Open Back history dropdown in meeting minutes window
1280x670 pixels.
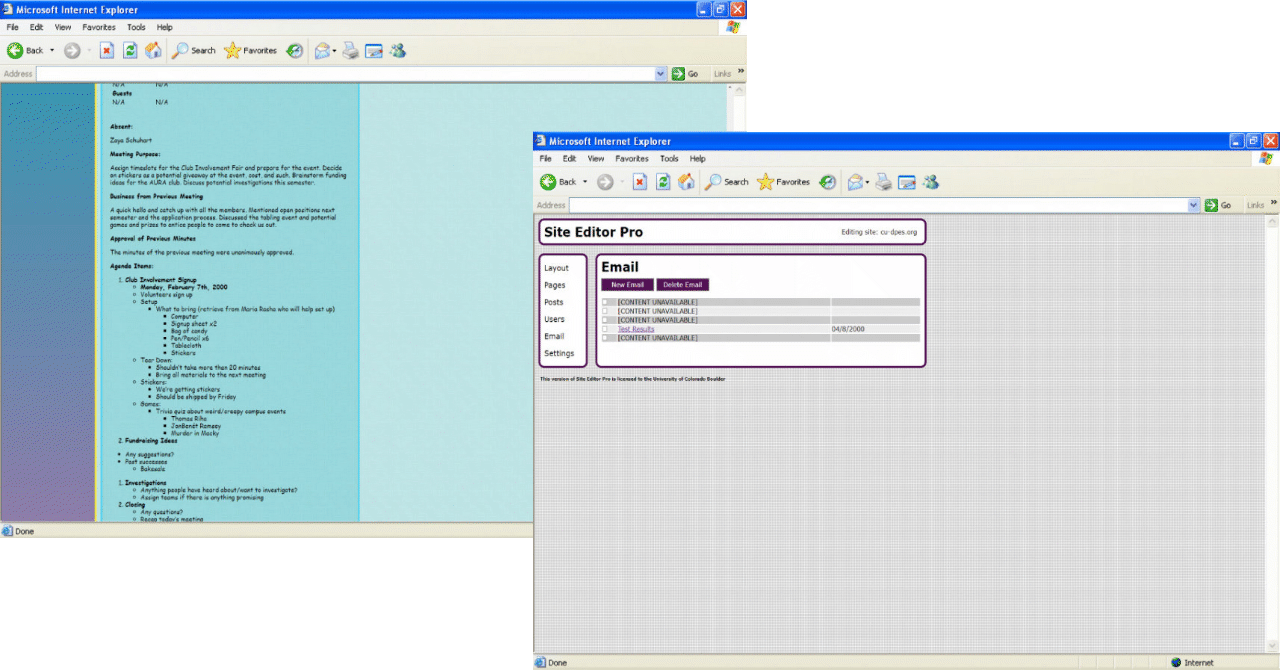[x=52, y=50]
